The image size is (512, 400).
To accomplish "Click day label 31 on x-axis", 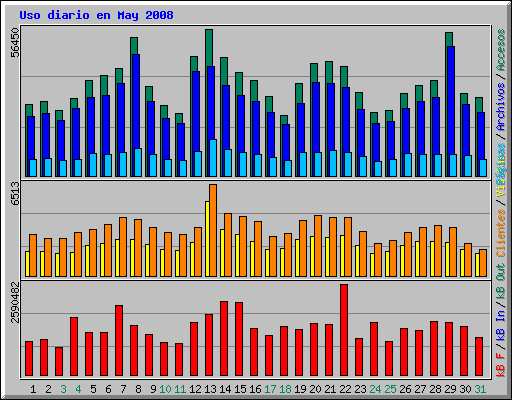I will 480,389.
